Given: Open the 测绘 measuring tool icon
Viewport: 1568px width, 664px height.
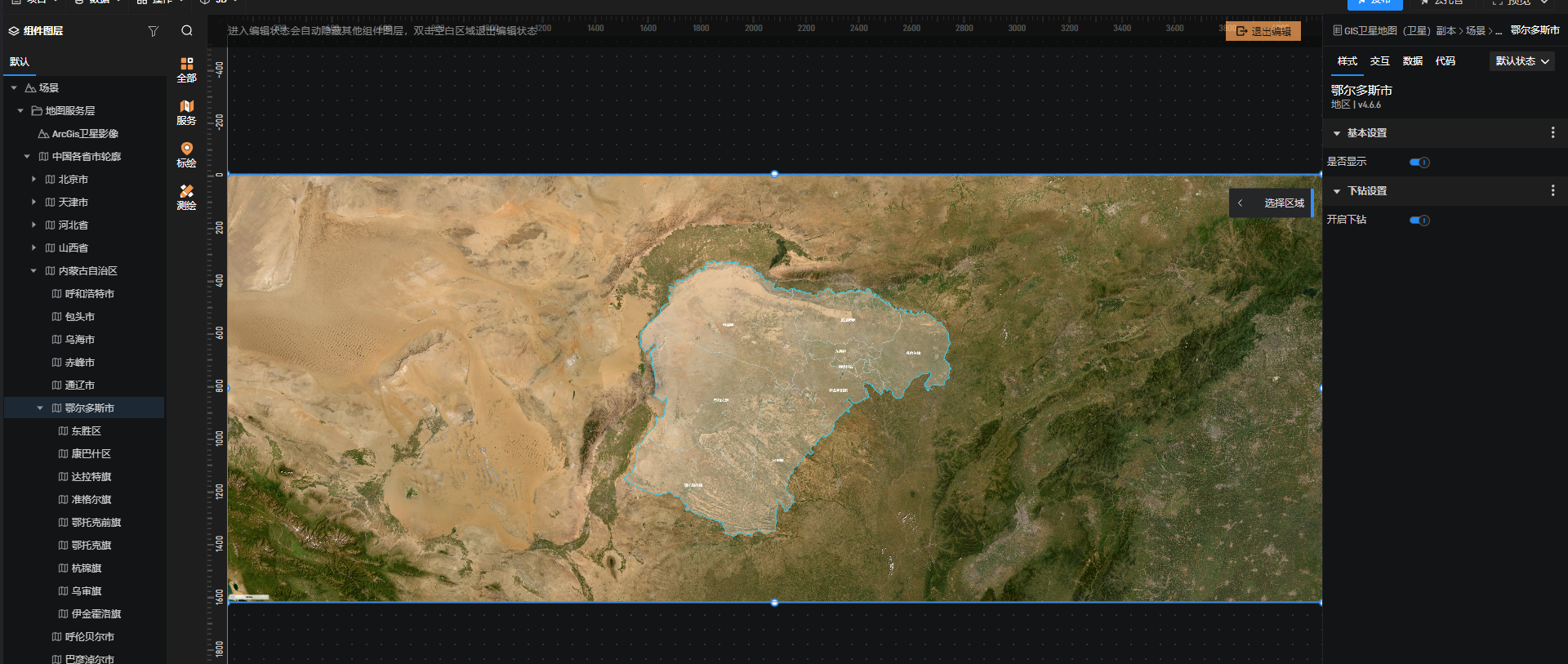Looking at the screenshot, I should pos(186,197).
